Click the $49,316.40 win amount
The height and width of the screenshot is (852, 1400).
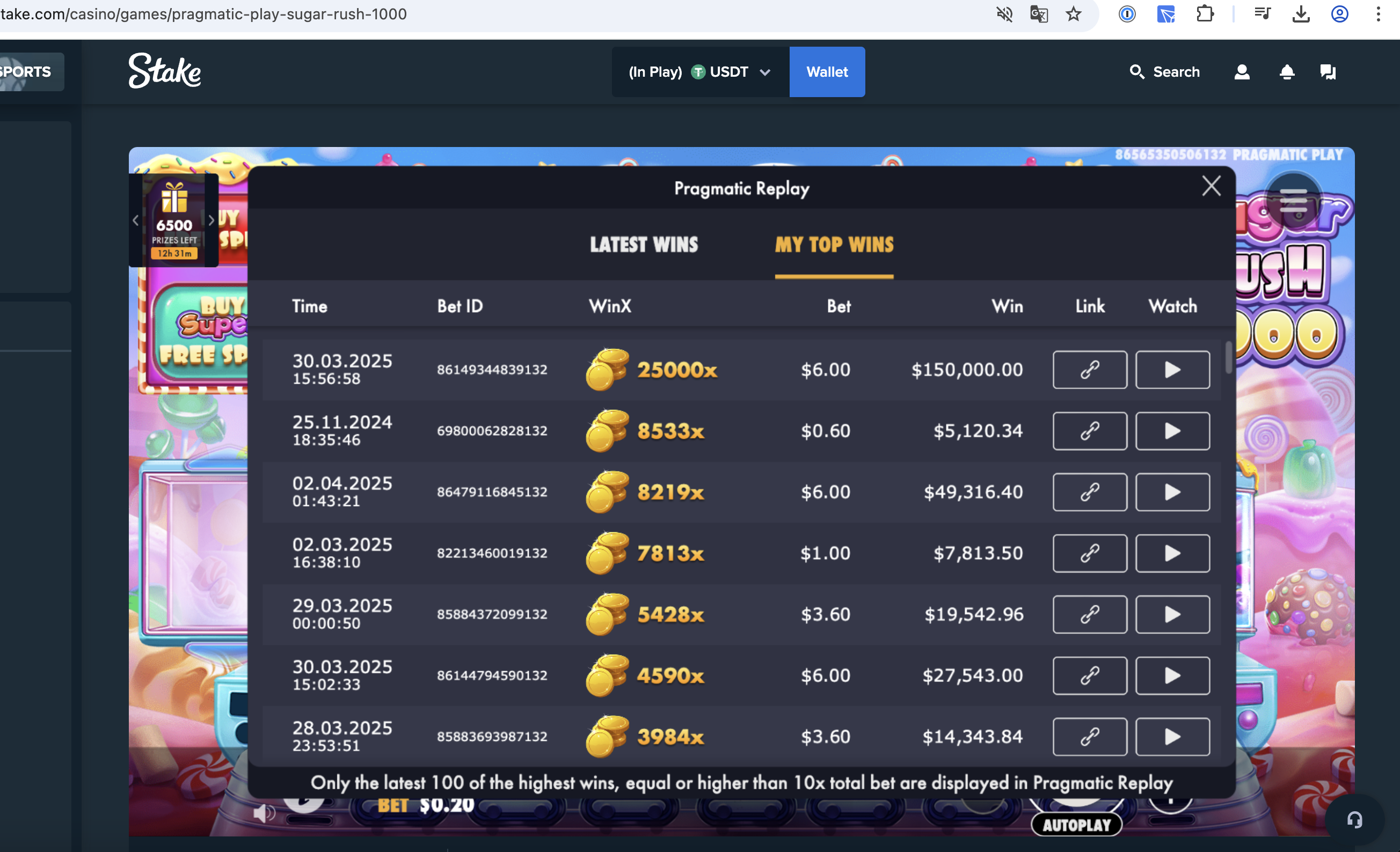click(973, 492)
